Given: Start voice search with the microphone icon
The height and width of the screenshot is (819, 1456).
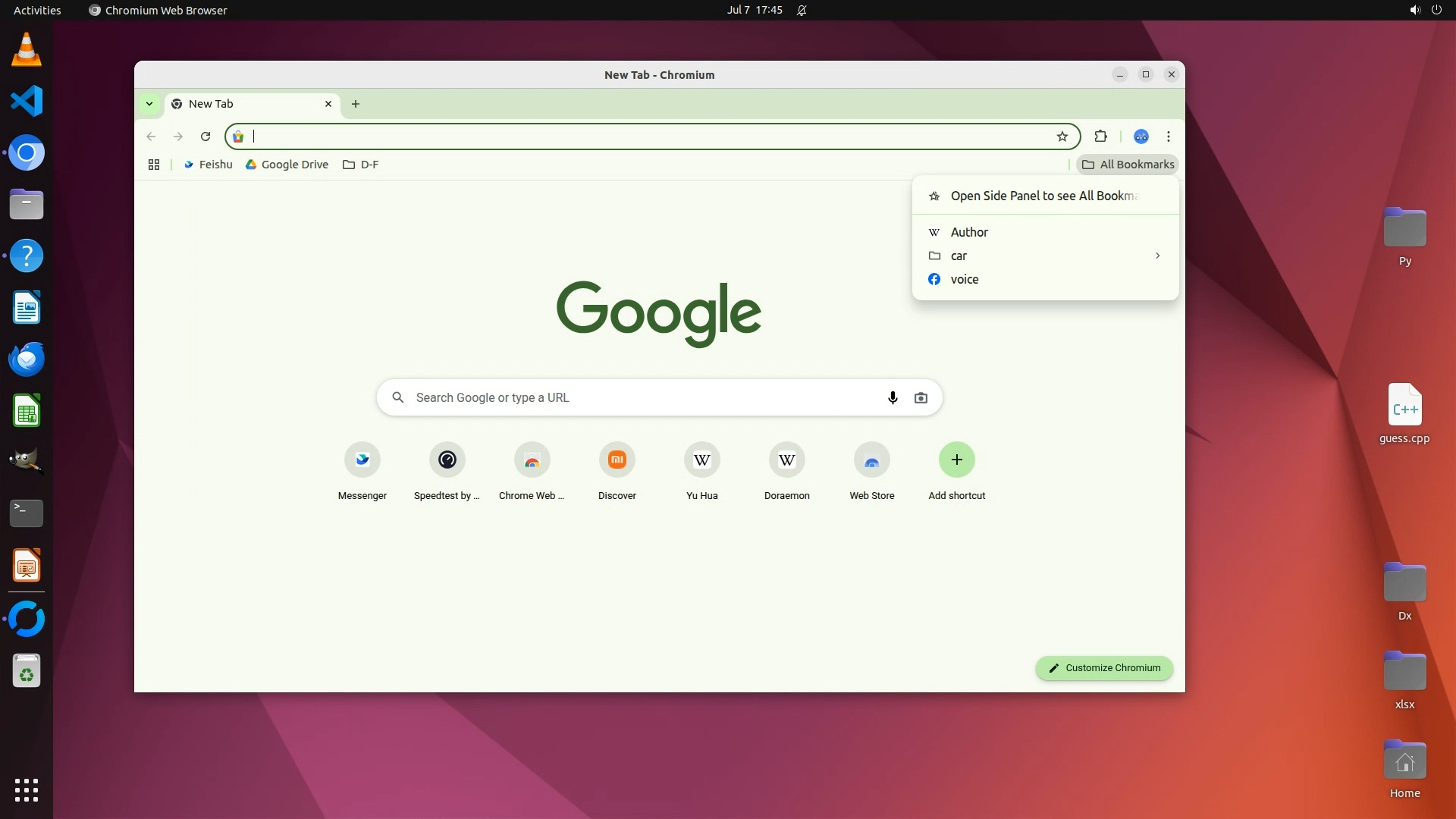Looking at the screenshot, I should point(893,397).
